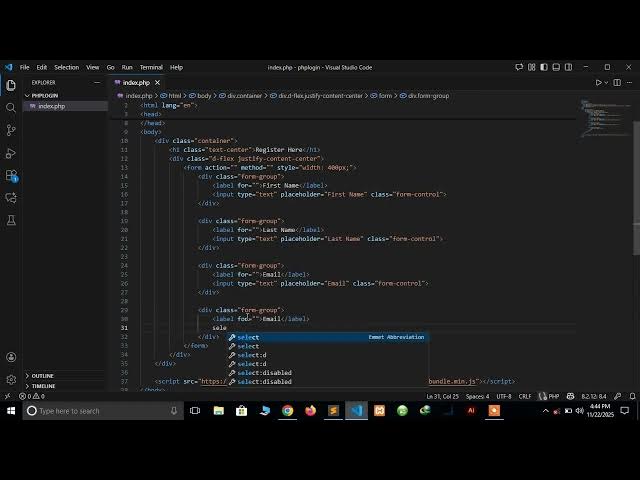Change the CRLF line ending setting
This screenshot has height=480, width=640.
[x=524, y=396]
